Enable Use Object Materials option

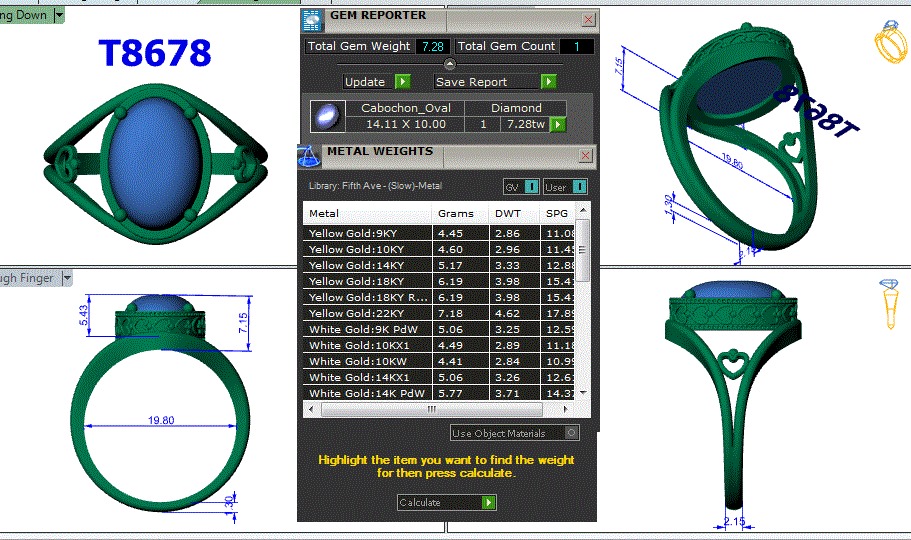[571, 433]
